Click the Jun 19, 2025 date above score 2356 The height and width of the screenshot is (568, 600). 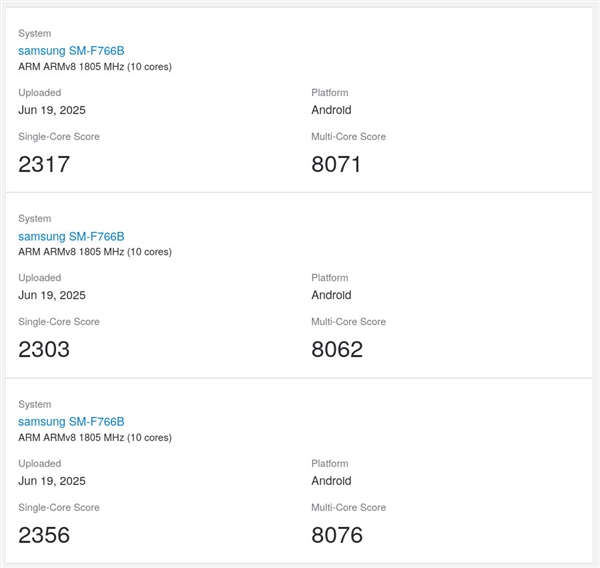[x=52, y=481]
